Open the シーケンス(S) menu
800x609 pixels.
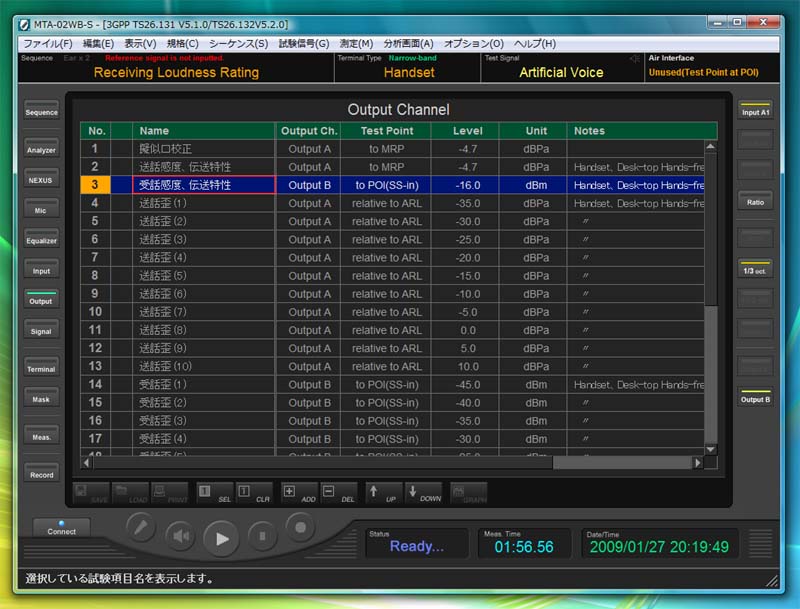[238, 44]
